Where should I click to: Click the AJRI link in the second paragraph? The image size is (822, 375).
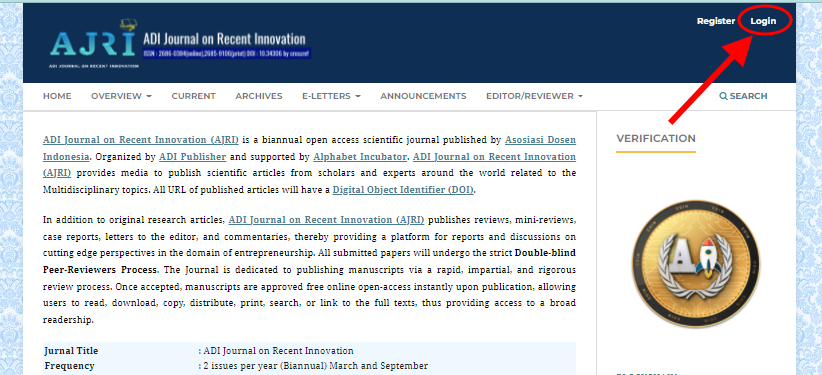pos(327,220)
